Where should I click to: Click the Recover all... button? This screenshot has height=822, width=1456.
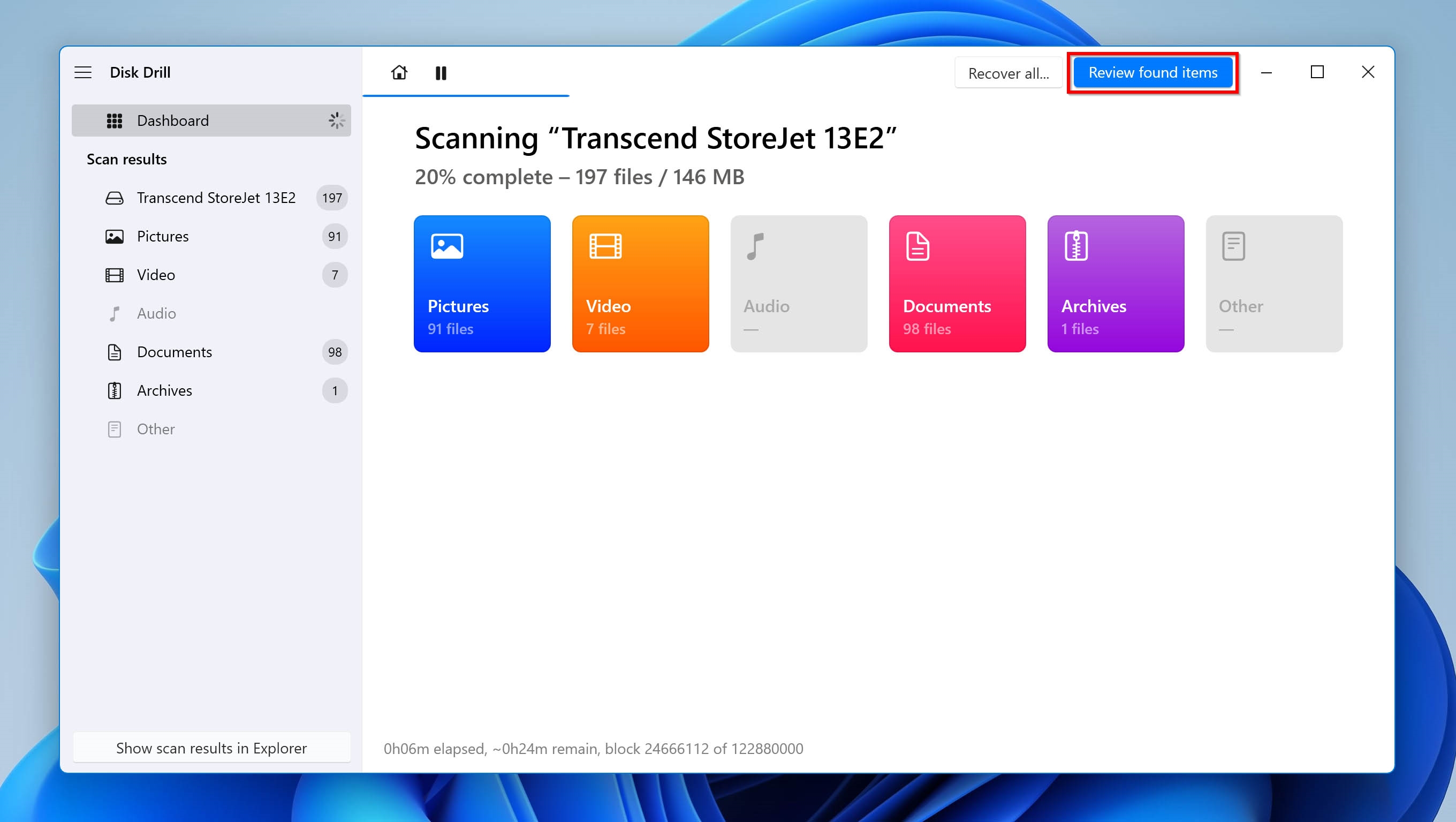coord(1008,73)
